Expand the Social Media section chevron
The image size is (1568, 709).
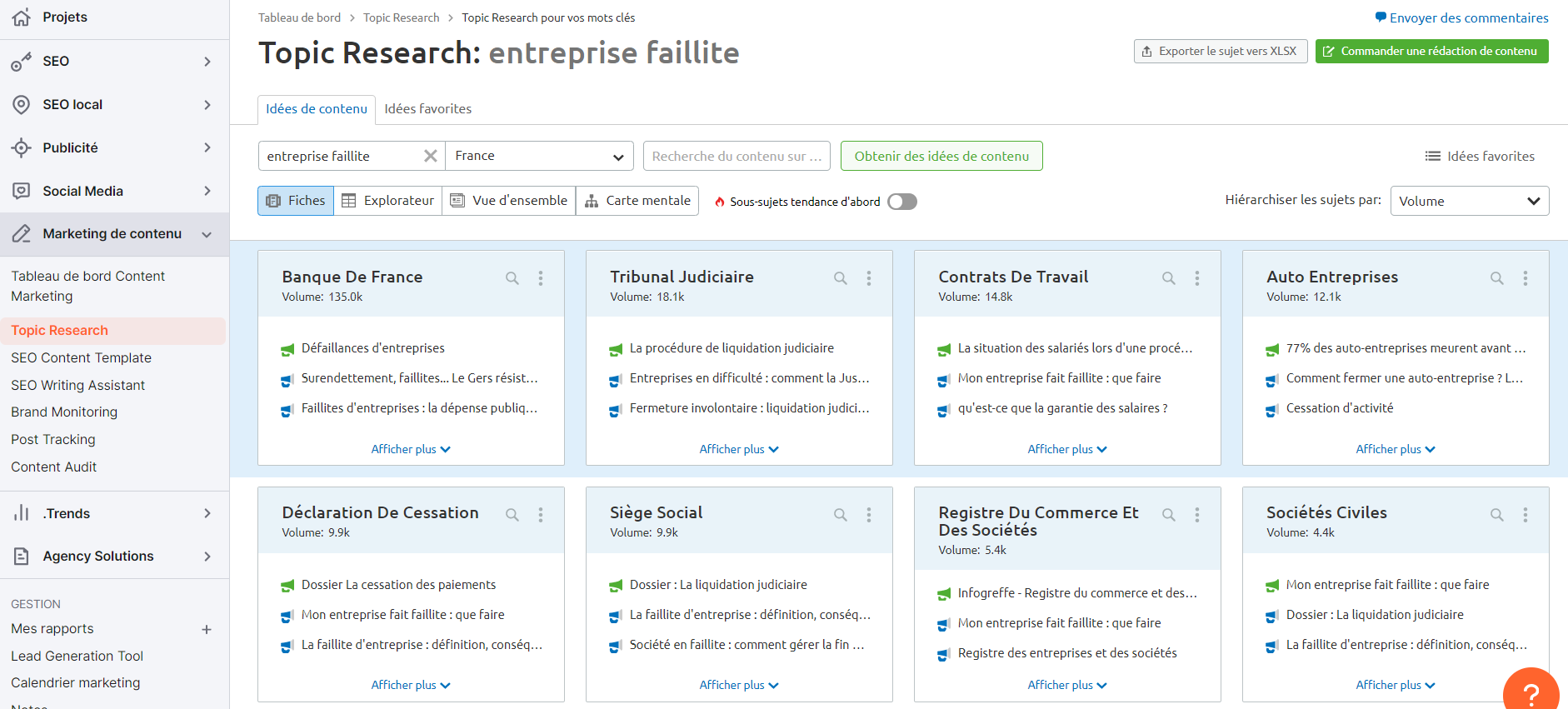click(207, 191)
